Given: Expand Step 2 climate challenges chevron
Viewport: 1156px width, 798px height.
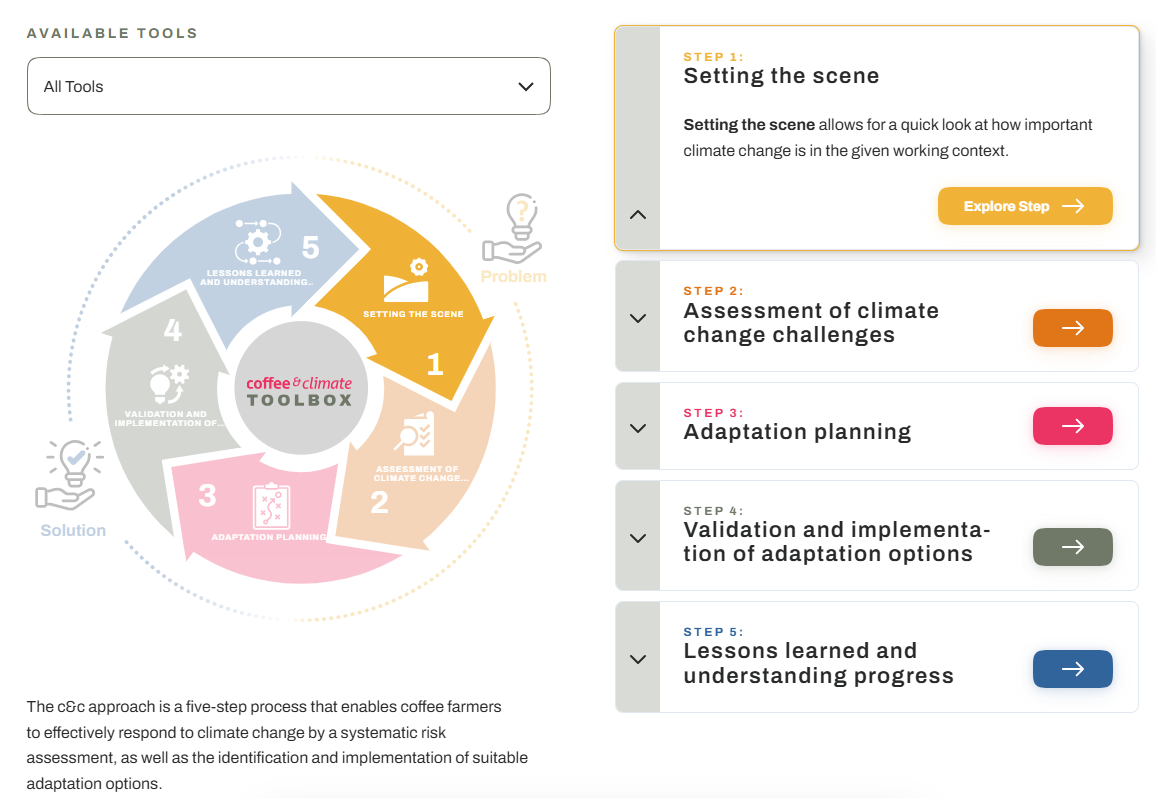Looking at the screenshot, I should [638, 318].
